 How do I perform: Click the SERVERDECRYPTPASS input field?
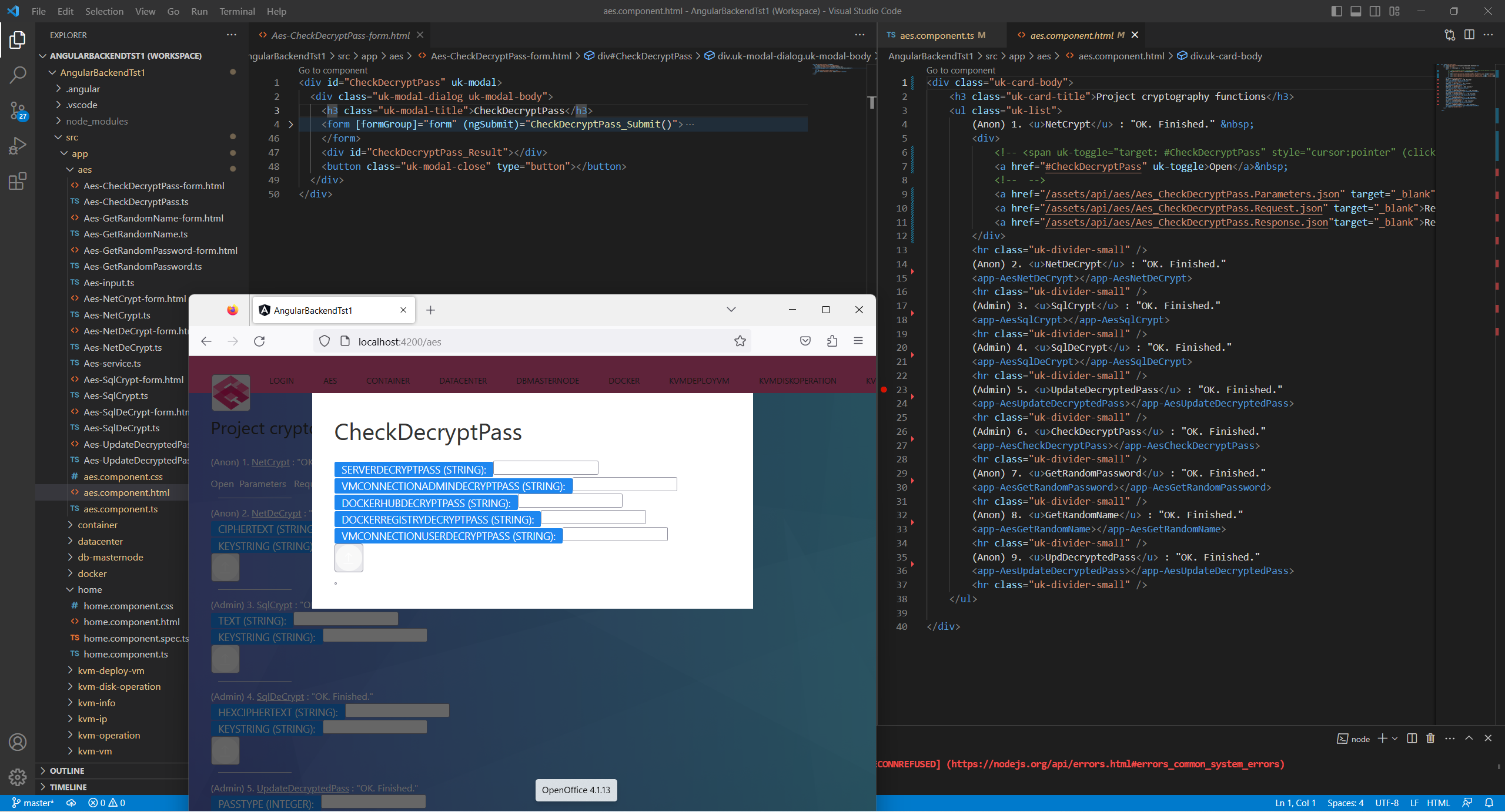click(x=546, y=468)
